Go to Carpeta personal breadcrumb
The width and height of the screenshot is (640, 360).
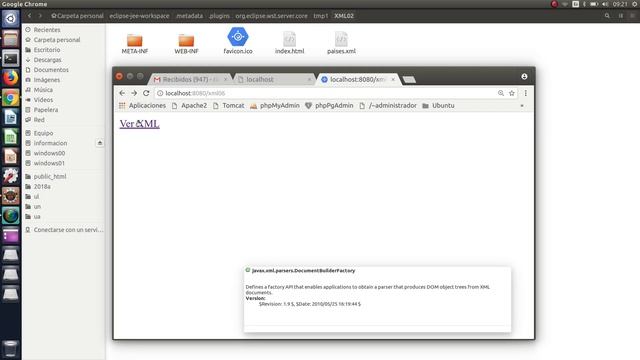77,16
